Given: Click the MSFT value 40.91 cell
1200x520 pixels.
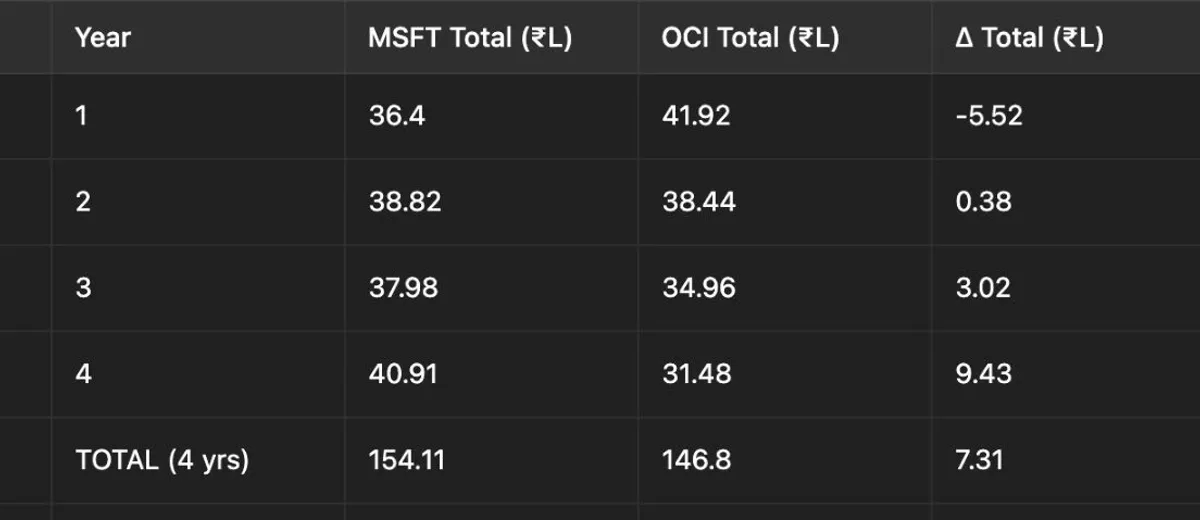Looking at the screenshot, I should [x=403, y=374].
